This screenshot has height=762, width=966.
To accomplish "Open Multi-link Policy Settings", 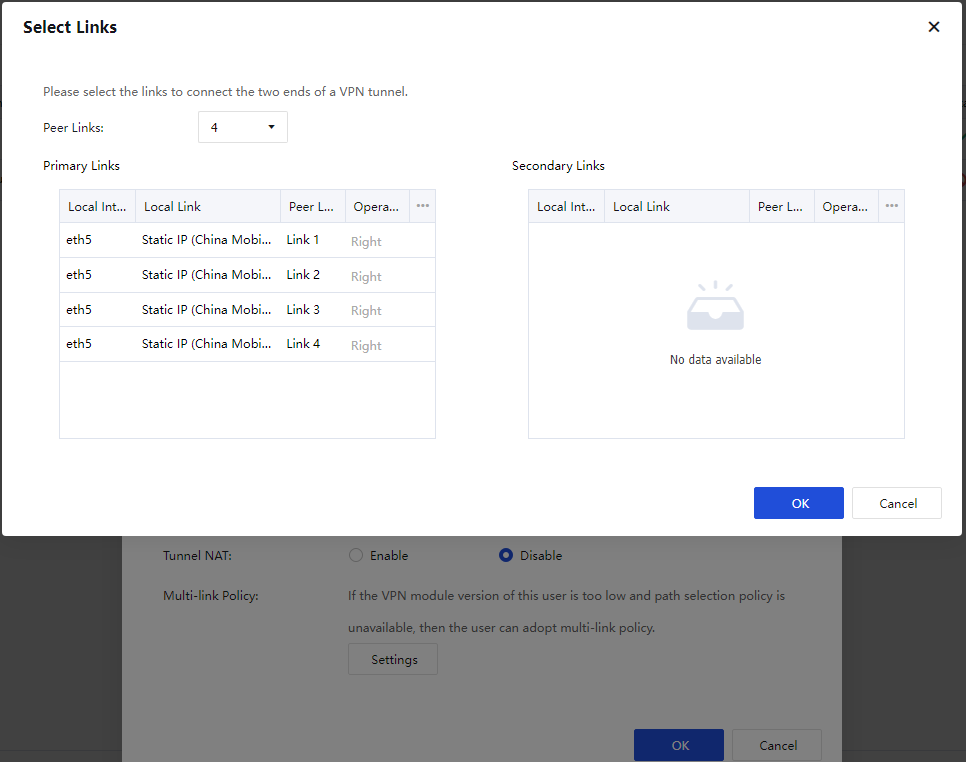I will (x=393, y=660).
